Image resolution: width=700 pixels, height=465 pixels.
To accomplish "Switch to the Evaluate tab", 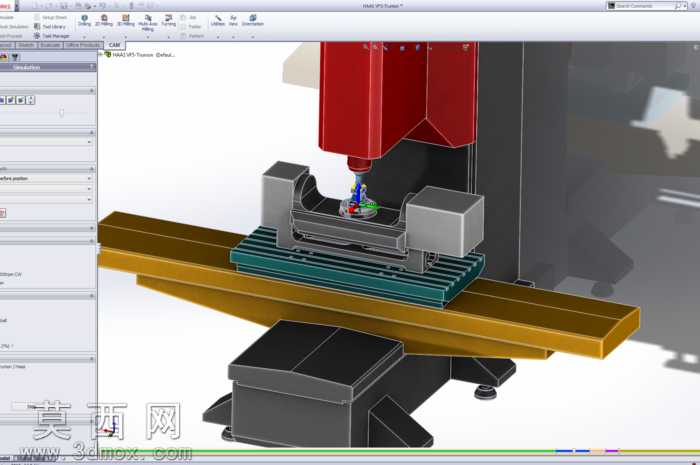I will click(50, 45).
